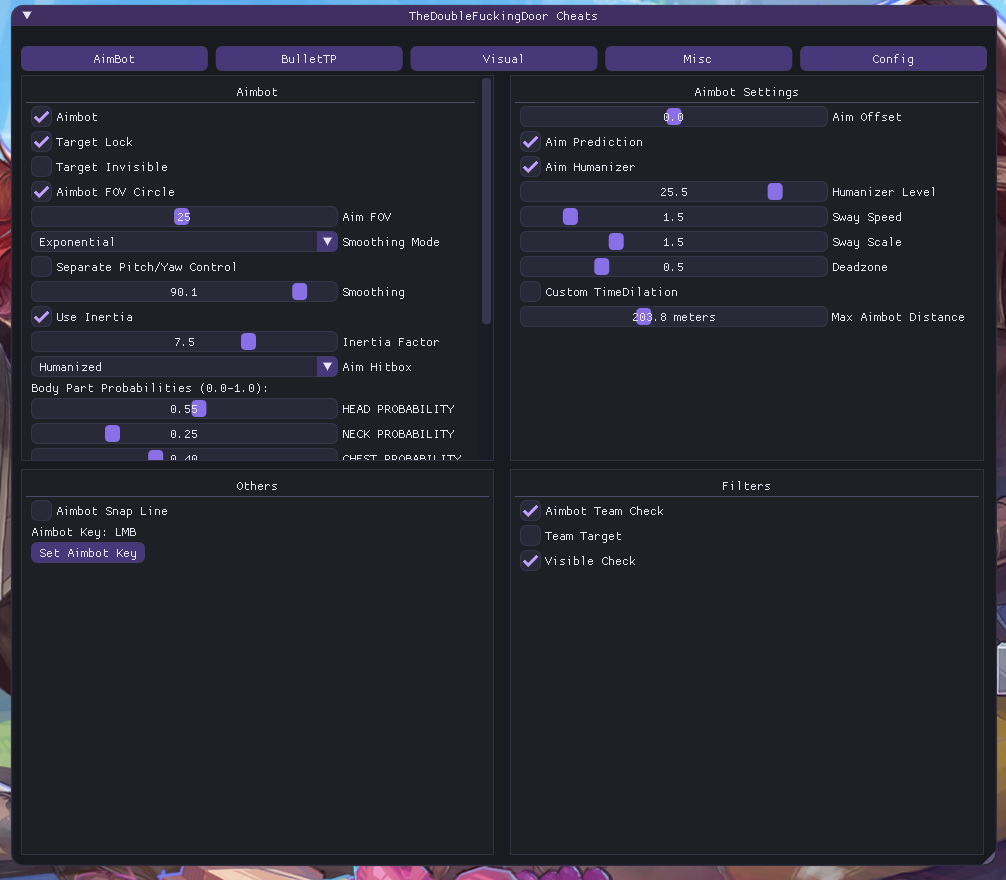Screen dimensions: 1006x880
Task: Click the Humanizer Level slider
Action: 775,192
